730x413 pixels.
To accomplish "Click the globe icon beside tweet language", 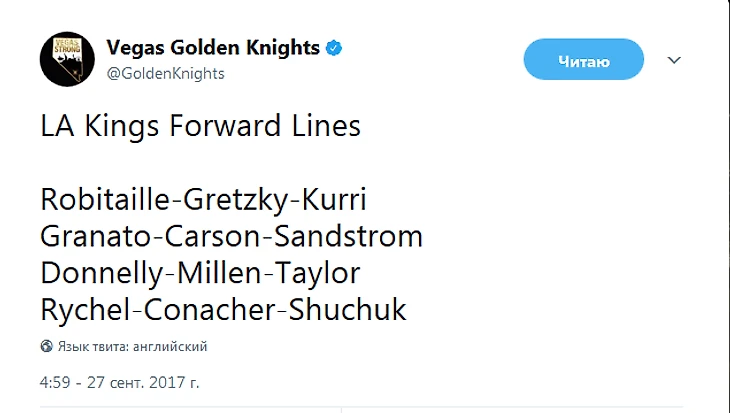I will click(x=47, y=347).
